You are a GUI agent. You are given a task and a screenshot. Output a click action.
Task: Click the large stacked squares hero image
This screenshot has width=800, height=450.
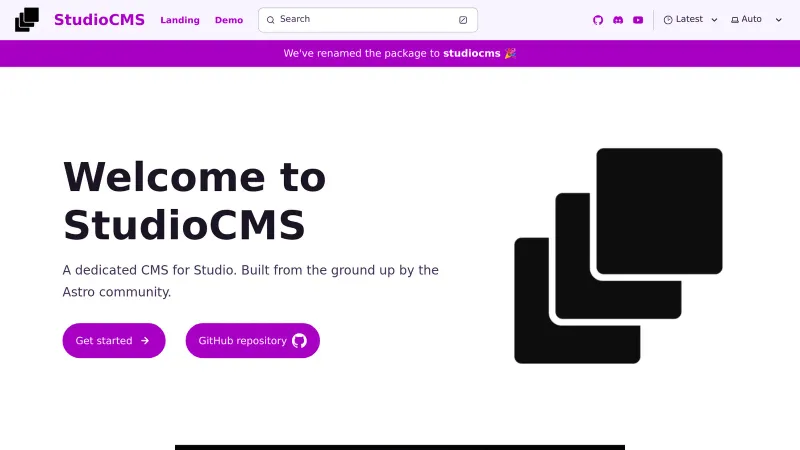618,255
